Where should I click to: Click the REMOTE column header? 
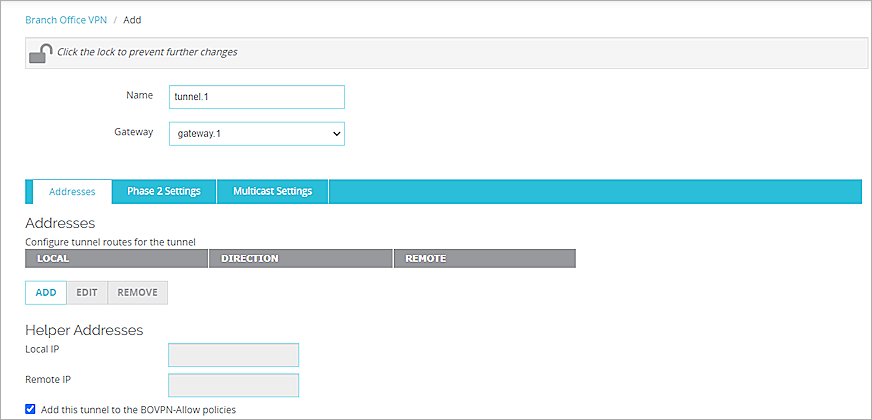pos(484,258)
